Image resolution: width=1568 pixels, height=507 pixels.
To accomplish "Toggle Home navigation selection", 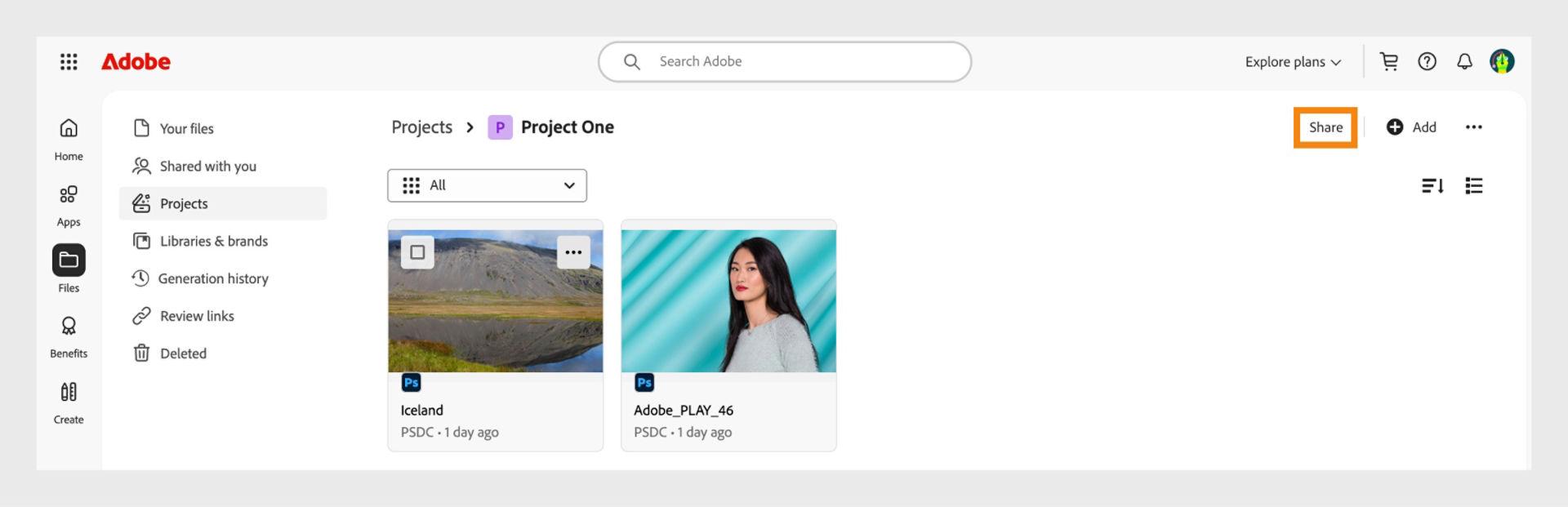I will (69, 135).
